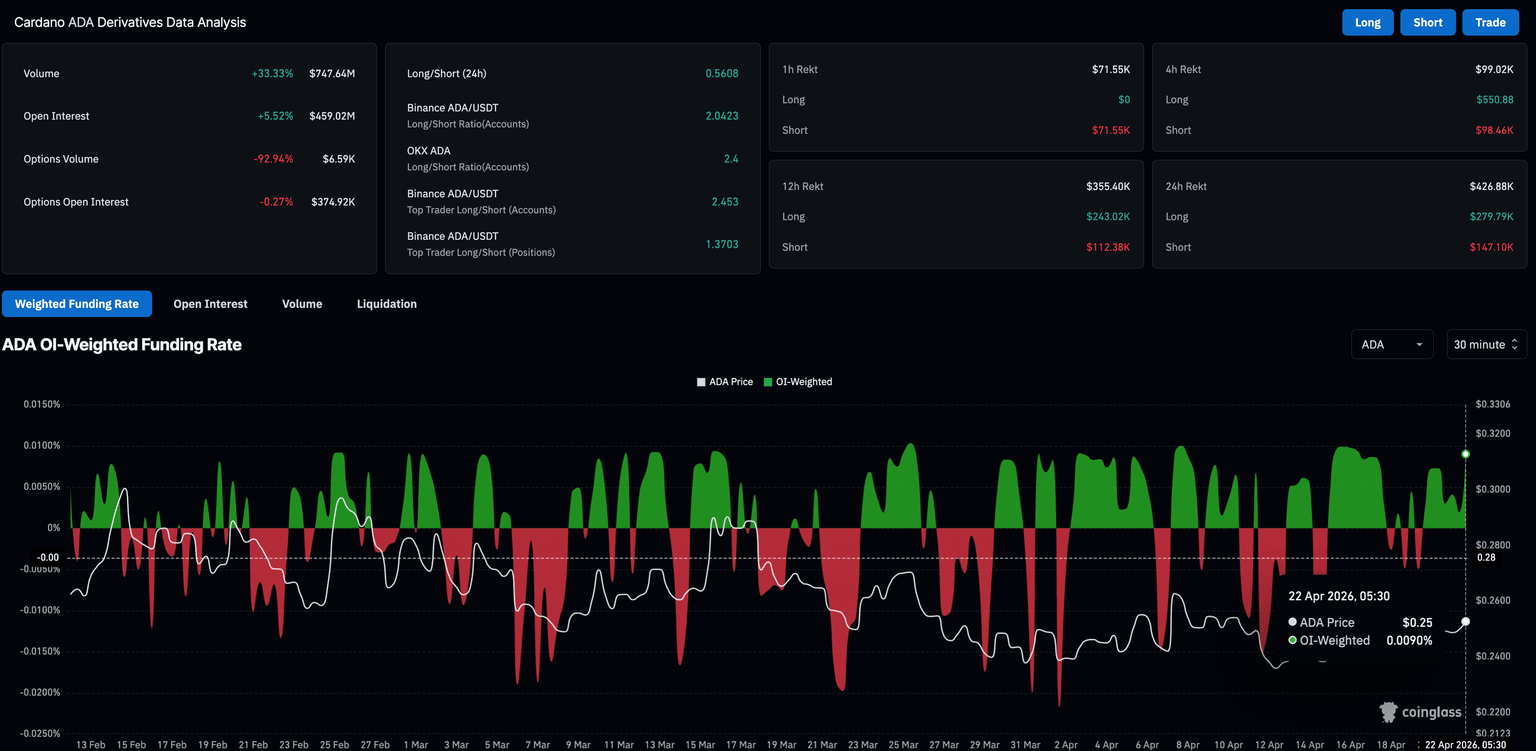The image size is (1536, 751).
Task: Click the white ADA price endpoint marker
Action: [x=1465, y=622]
